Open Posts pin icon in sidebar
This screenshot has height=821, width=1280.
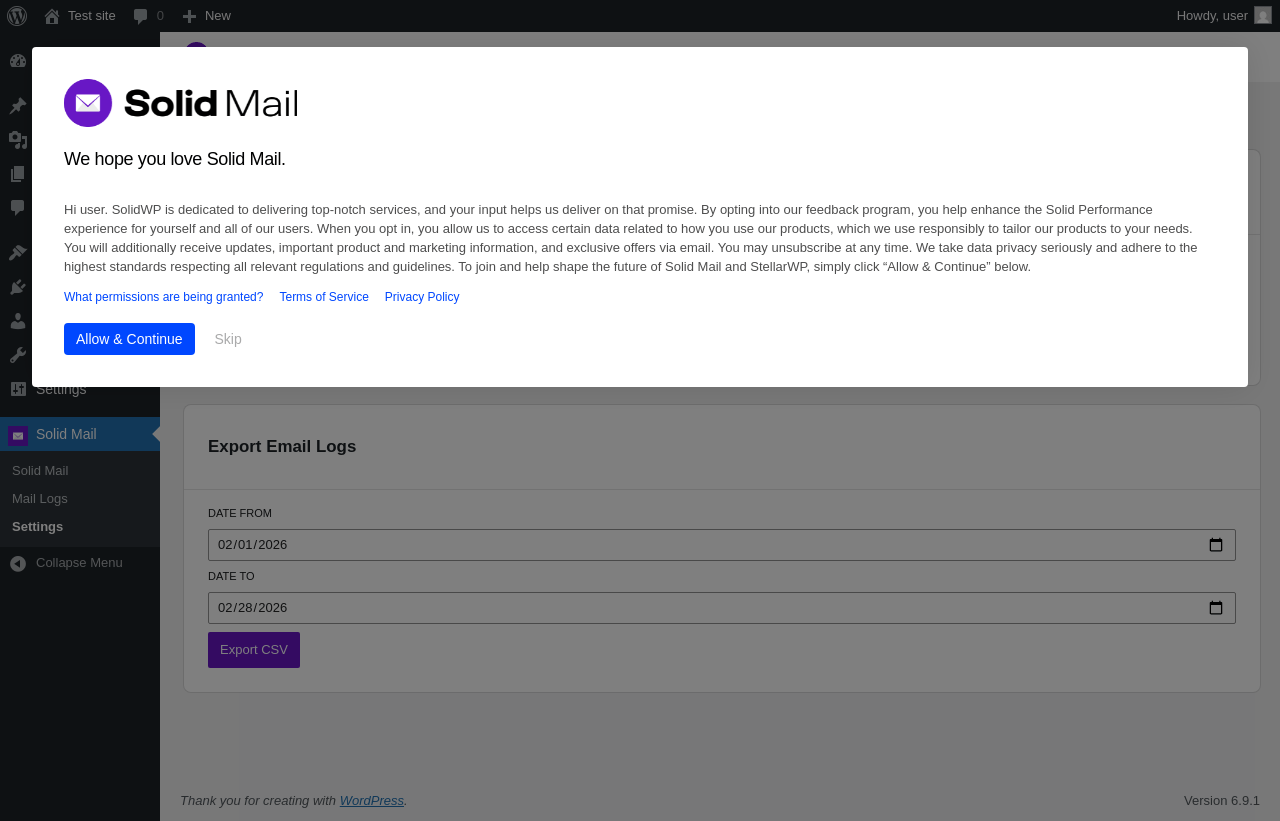(18, 106)
